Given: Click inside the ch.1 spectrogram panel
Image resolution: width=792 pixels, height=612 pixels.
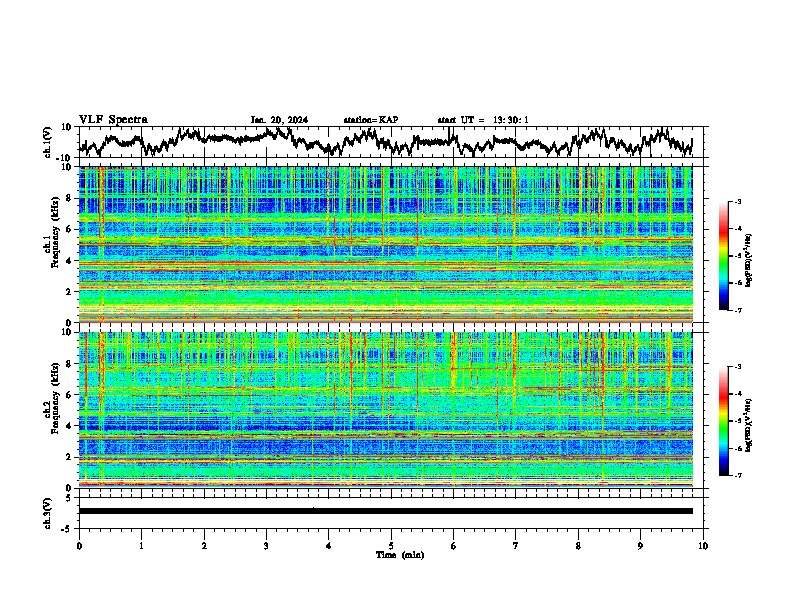Looking at the screenshot, I should [x=386, y=244].
